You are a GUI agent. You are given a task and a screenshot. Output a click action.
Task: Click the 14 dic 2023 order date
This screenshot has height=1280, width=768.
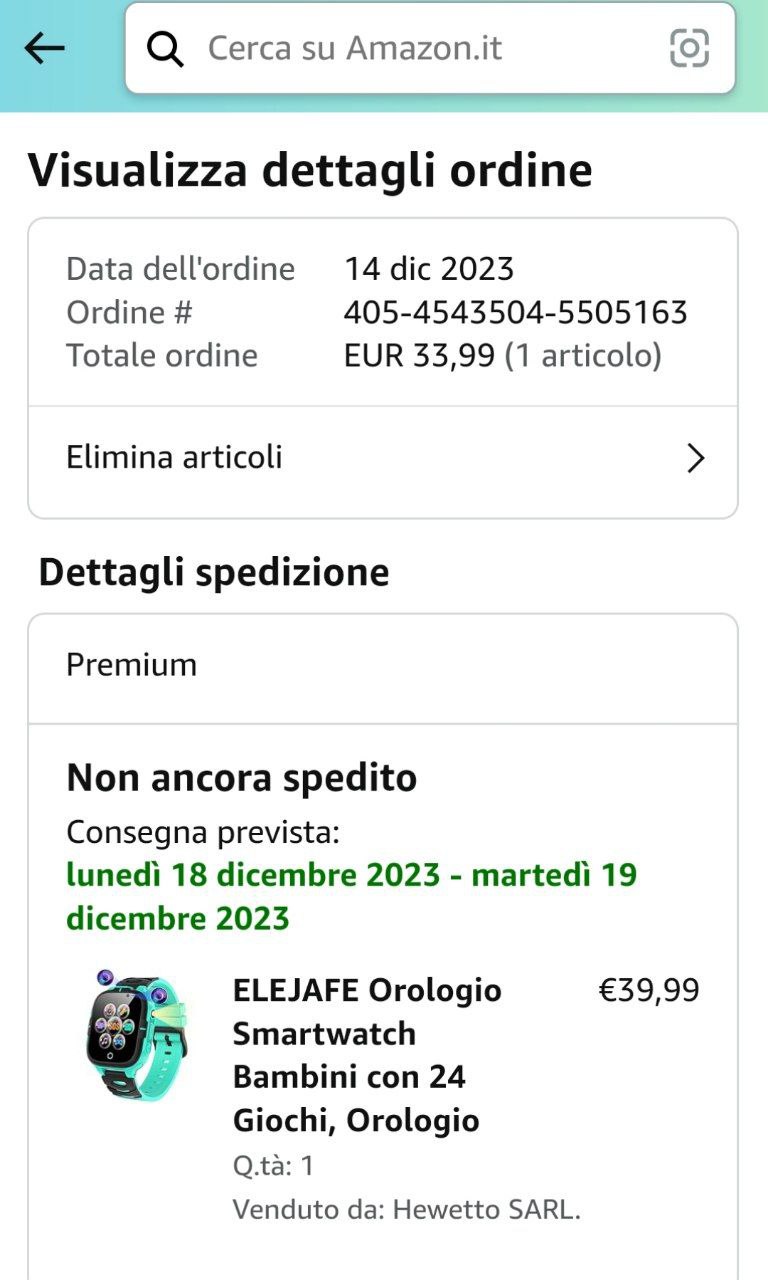[x=429, y=269]
